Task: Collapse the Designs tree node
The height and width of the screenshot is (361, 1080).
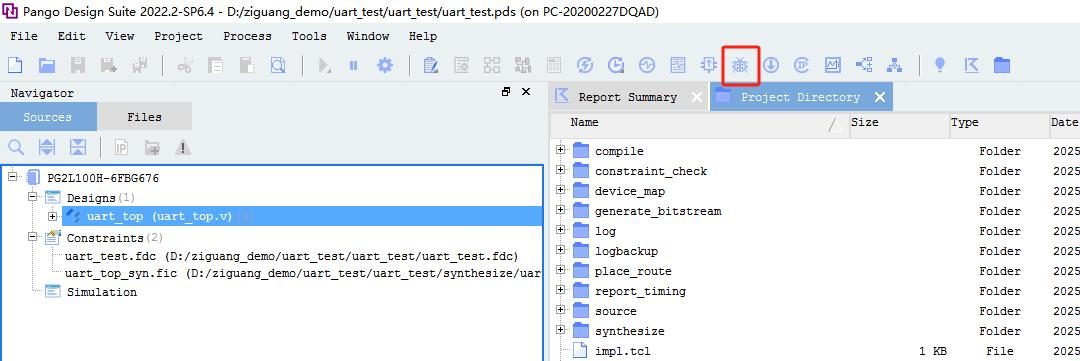Action: [x=32, y=198]
